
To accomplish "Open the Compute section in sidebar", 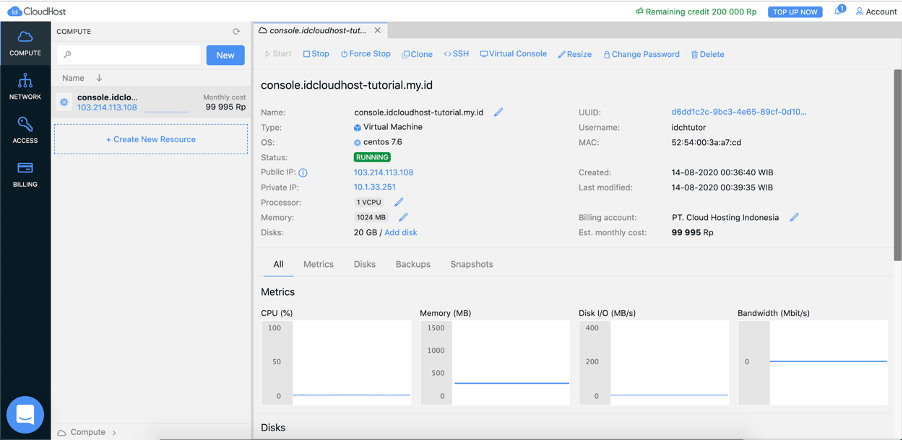I will pyautogui.click(x=25, y=43).
